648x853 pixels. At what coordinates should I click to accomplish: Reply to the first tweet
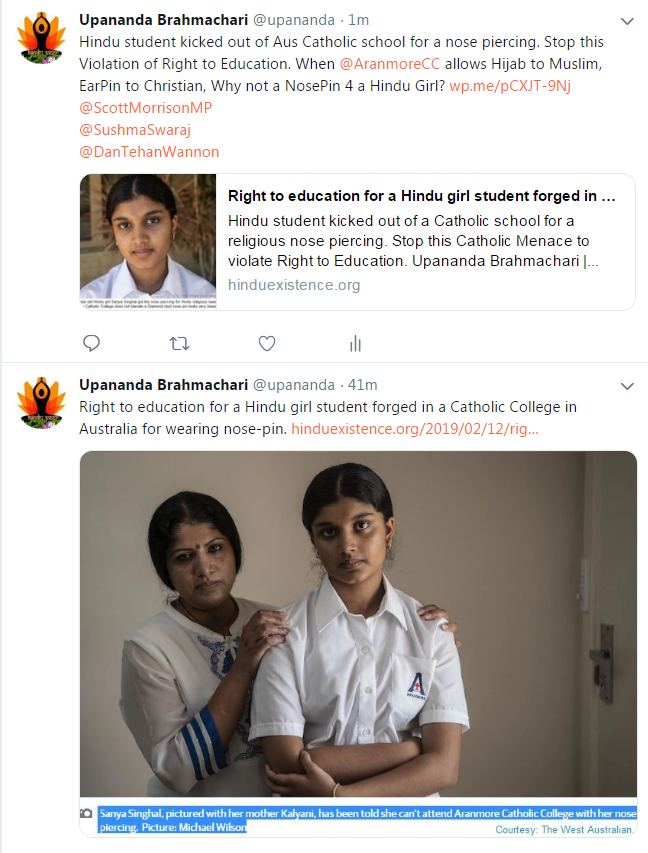91,344
